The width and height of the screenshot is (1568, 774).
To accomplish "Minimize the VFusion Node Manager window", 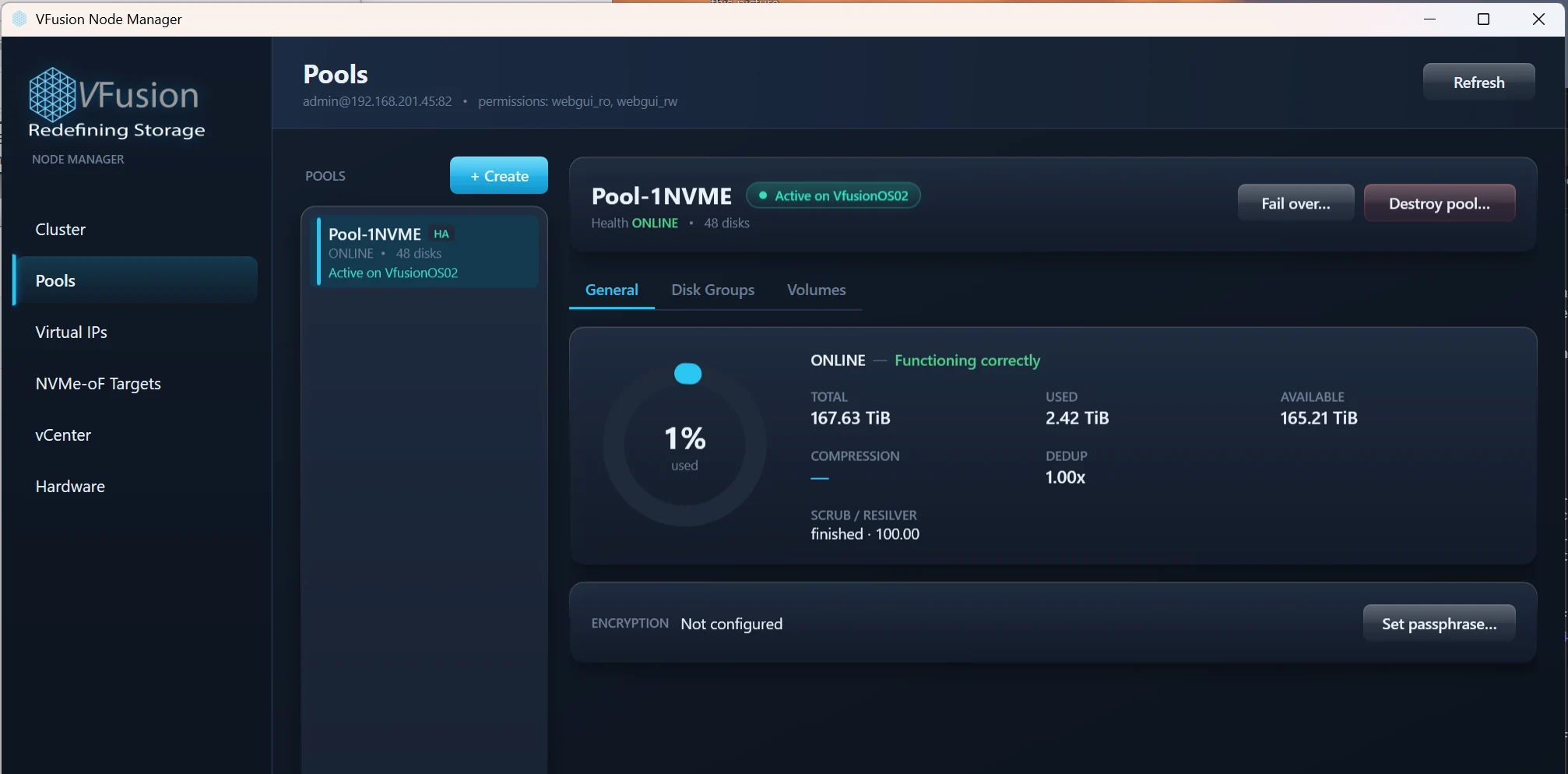I will click(x=1429, y=19).
